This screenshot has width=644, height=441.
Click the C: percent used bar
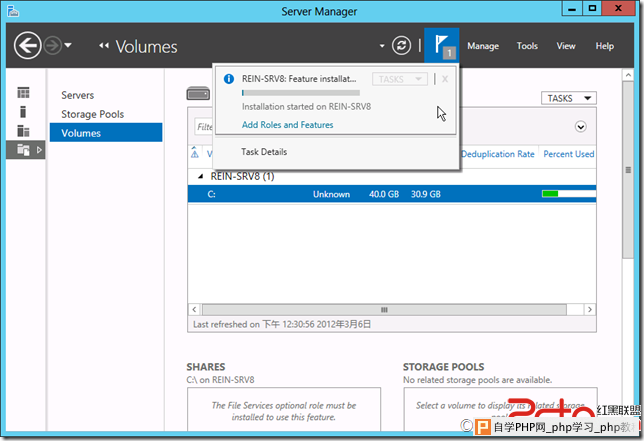click(568, 194)
